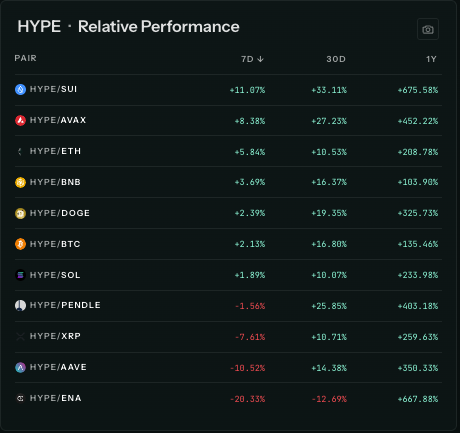Click the +667.88% 1Y value
Screen dimensions: 460x433
[x=418, y=399]
